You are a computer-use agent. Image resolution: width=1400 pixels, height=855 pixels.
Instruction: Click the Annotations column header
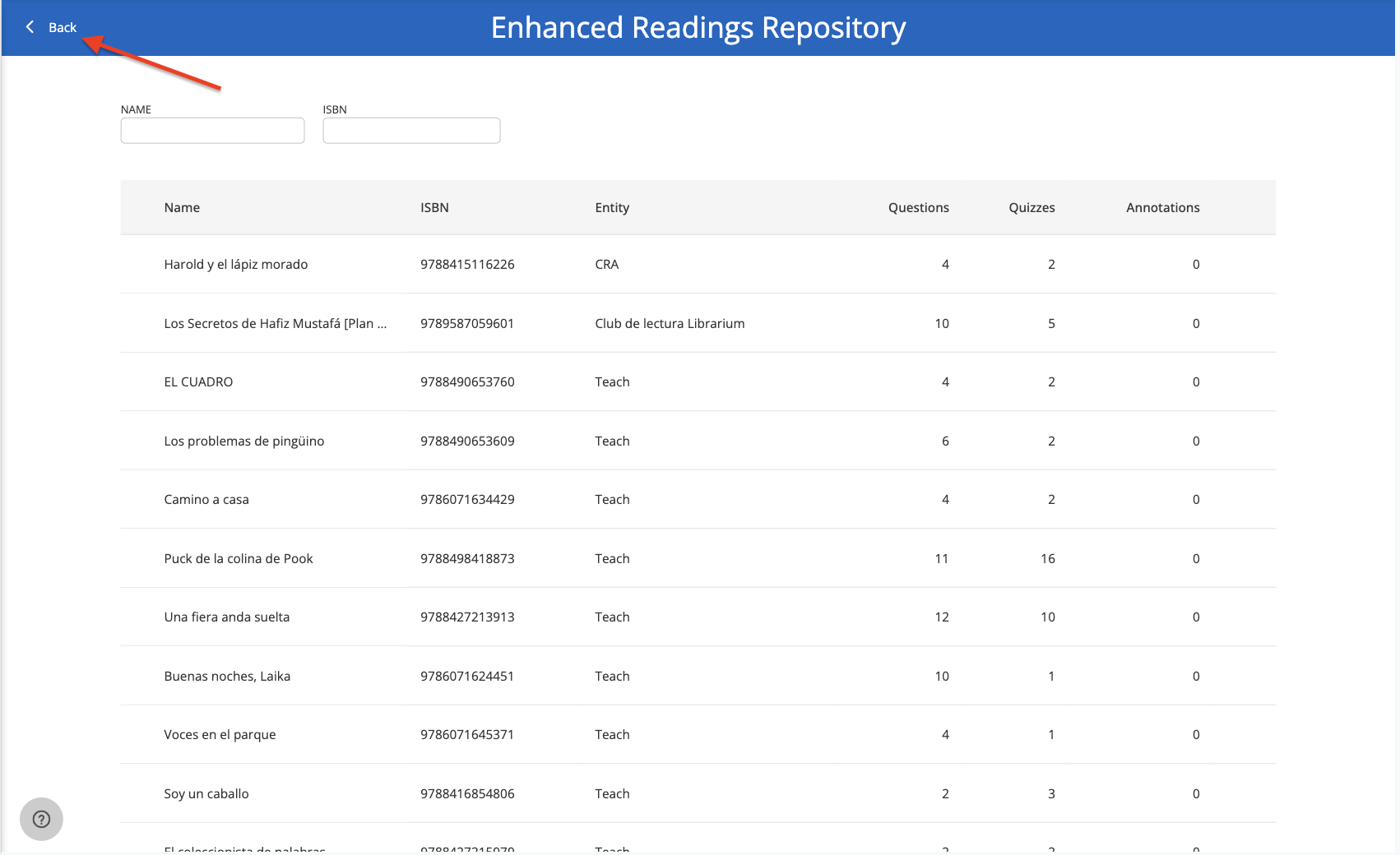pyautogui.click(x=1162, y=207)
